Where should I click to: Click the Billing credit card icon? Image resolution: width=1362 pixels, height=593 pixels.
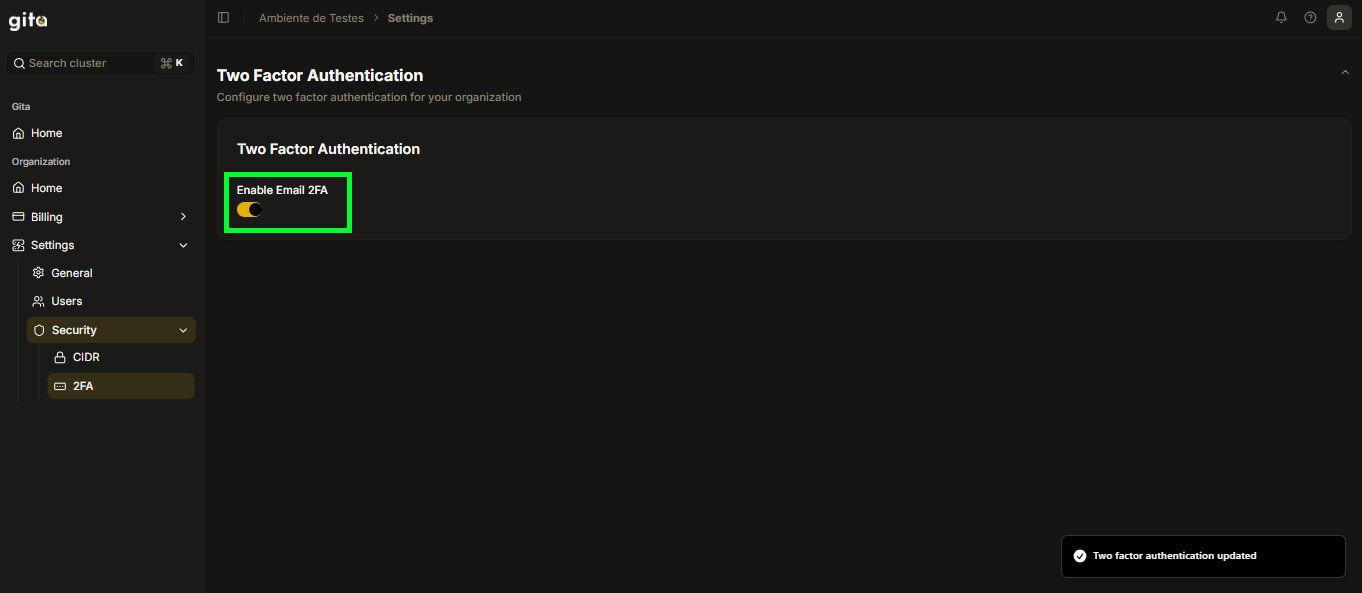(x=18, y=217)
